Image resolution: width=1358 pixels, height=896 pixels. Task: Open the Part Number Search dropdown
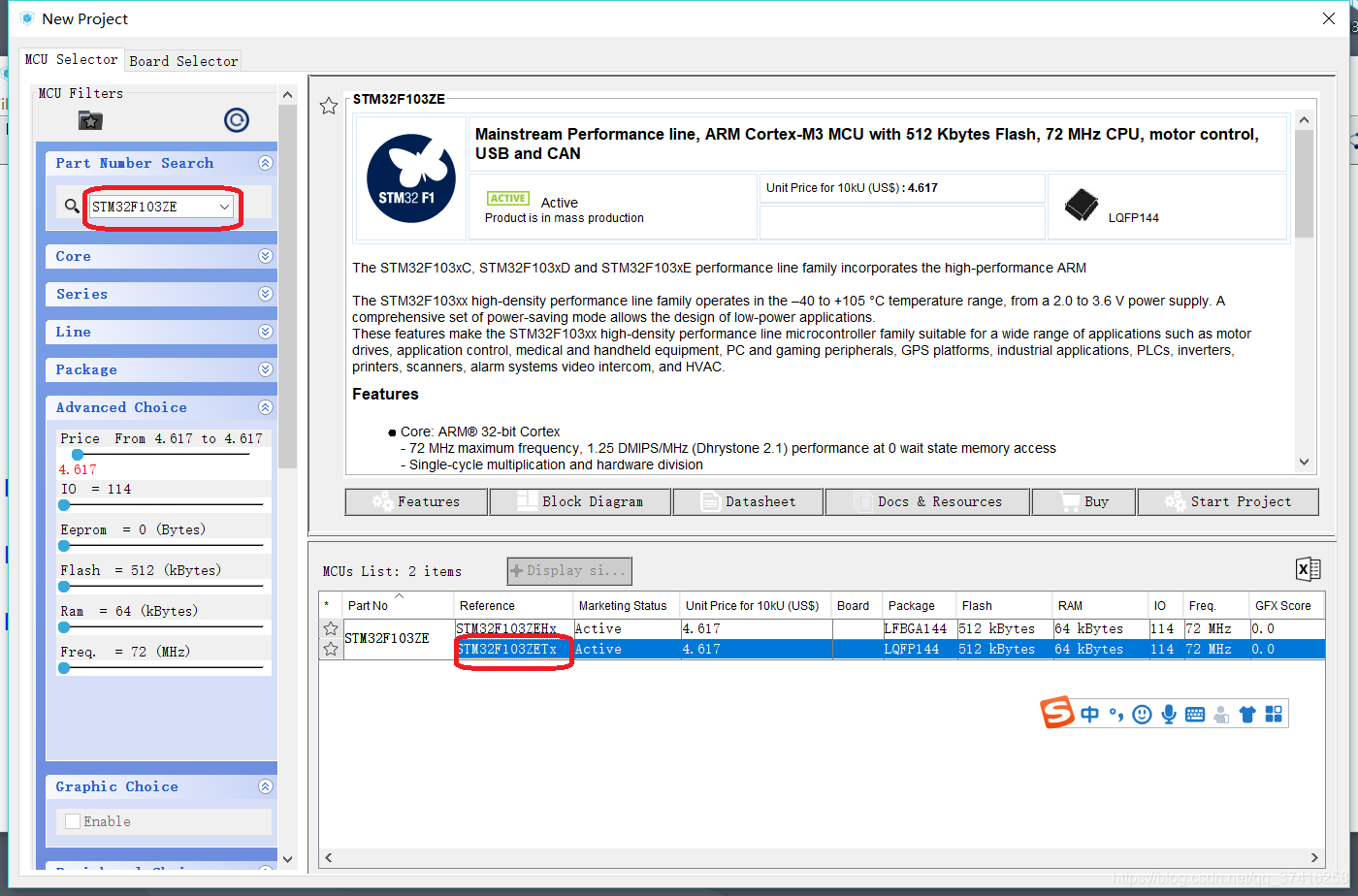click(x=224, y=207)
